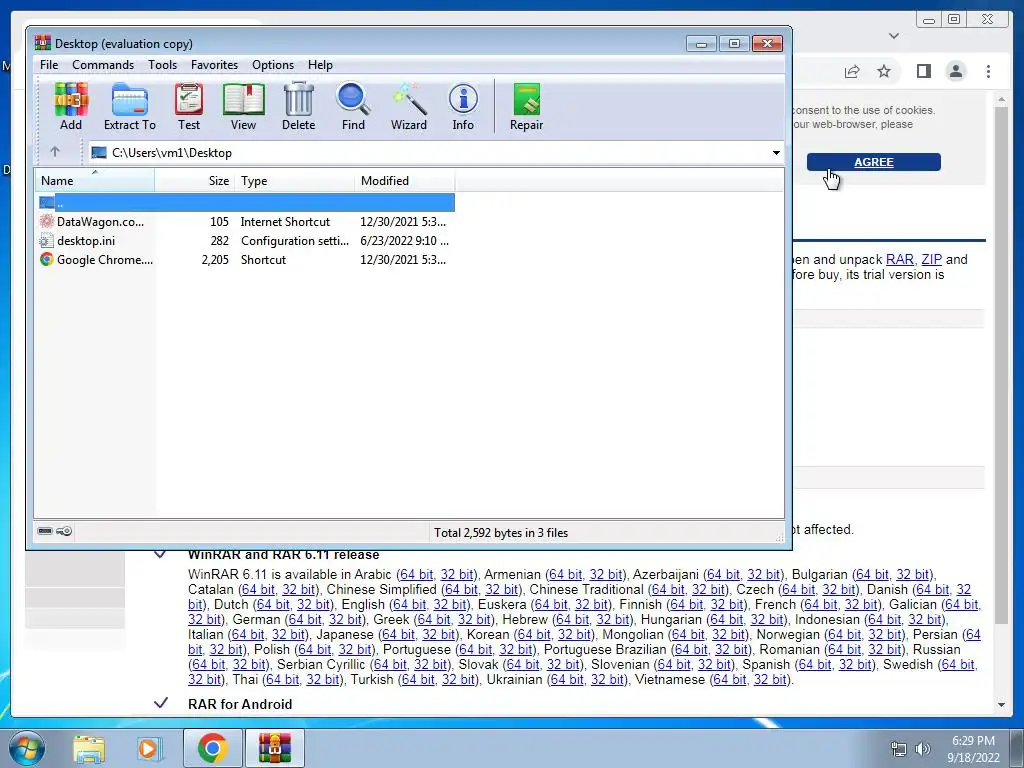Select the DataWagon.co... file name
Screen dimensions: 1024x768
point(100,222)
